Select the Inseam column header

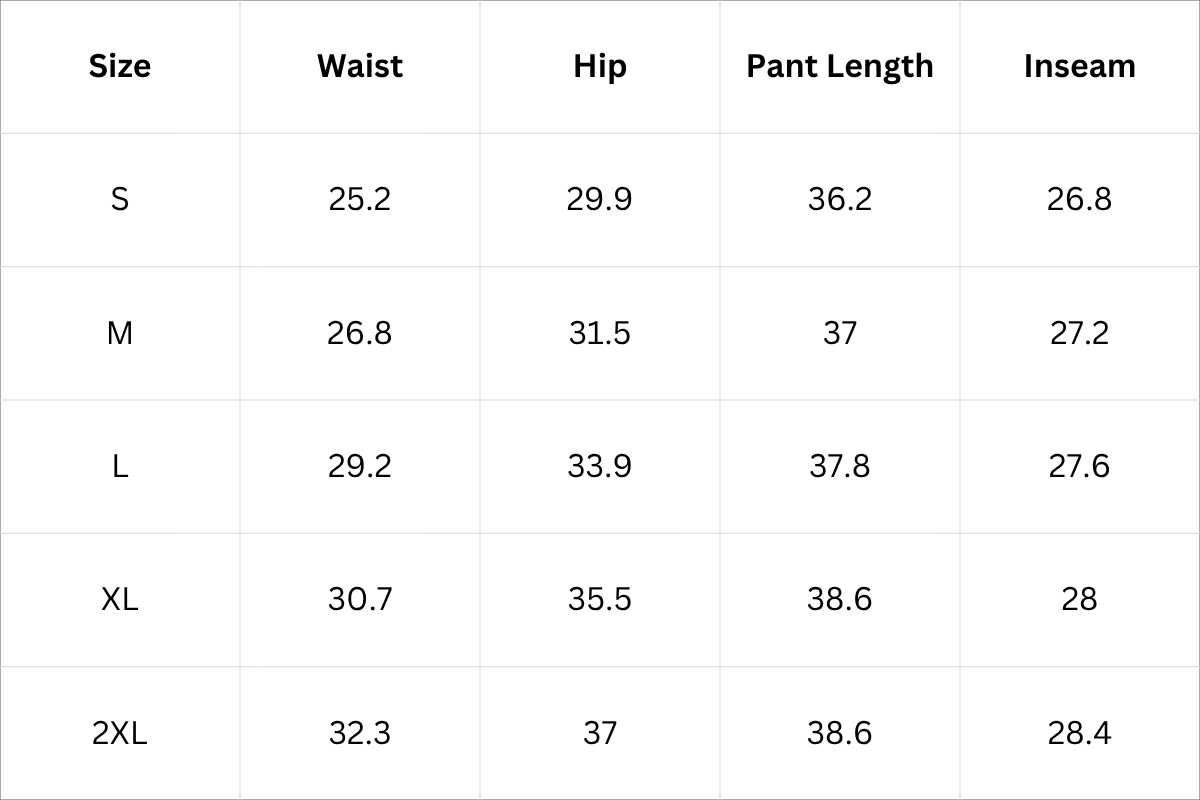(1080, 66)
